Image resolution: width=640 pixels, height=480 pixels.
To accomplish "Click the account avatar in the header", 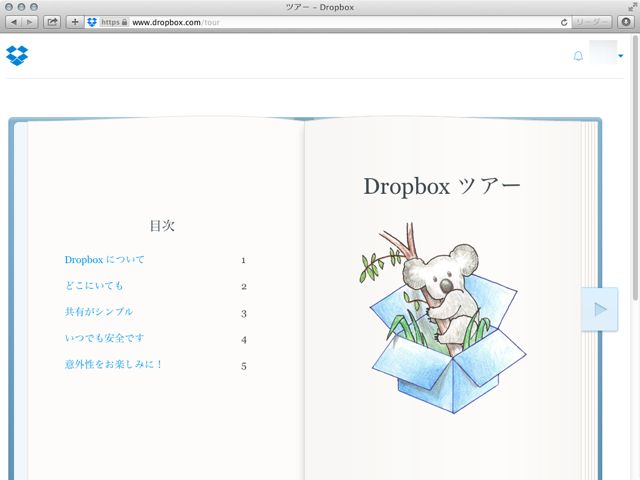I will 603,52.
